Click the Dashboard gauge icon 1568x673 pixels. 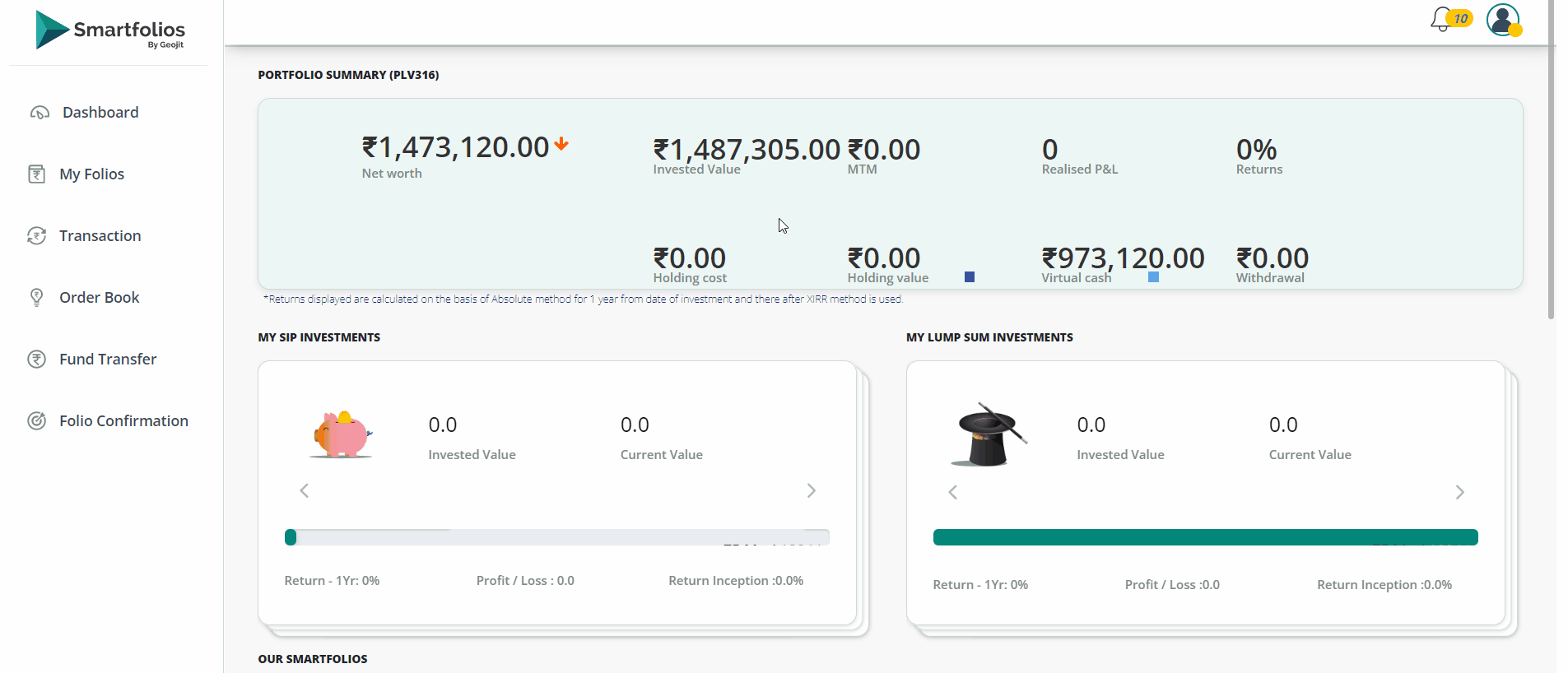40,113
